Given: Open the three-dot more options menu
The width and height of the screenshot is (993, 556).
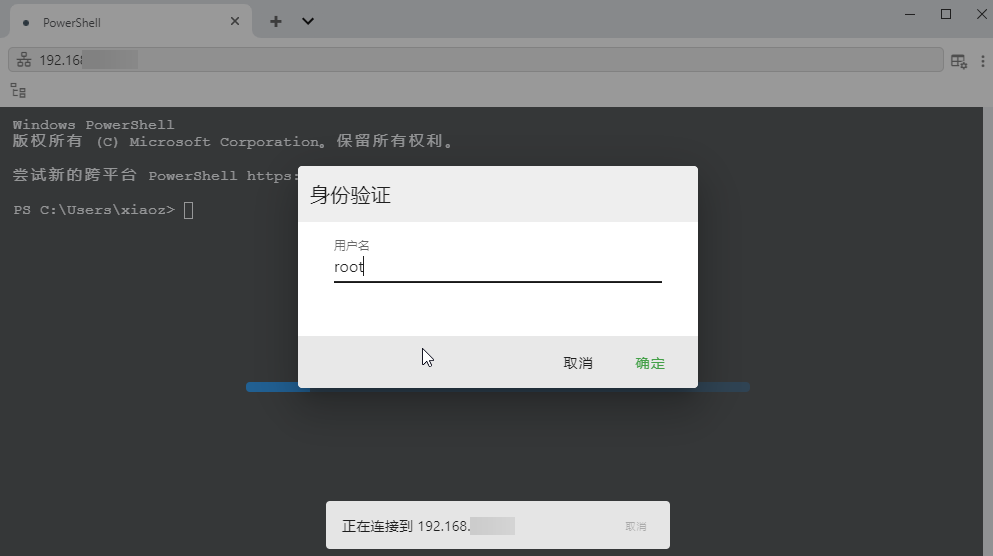Looking at the screenshot, I should [x=981, y=61].
